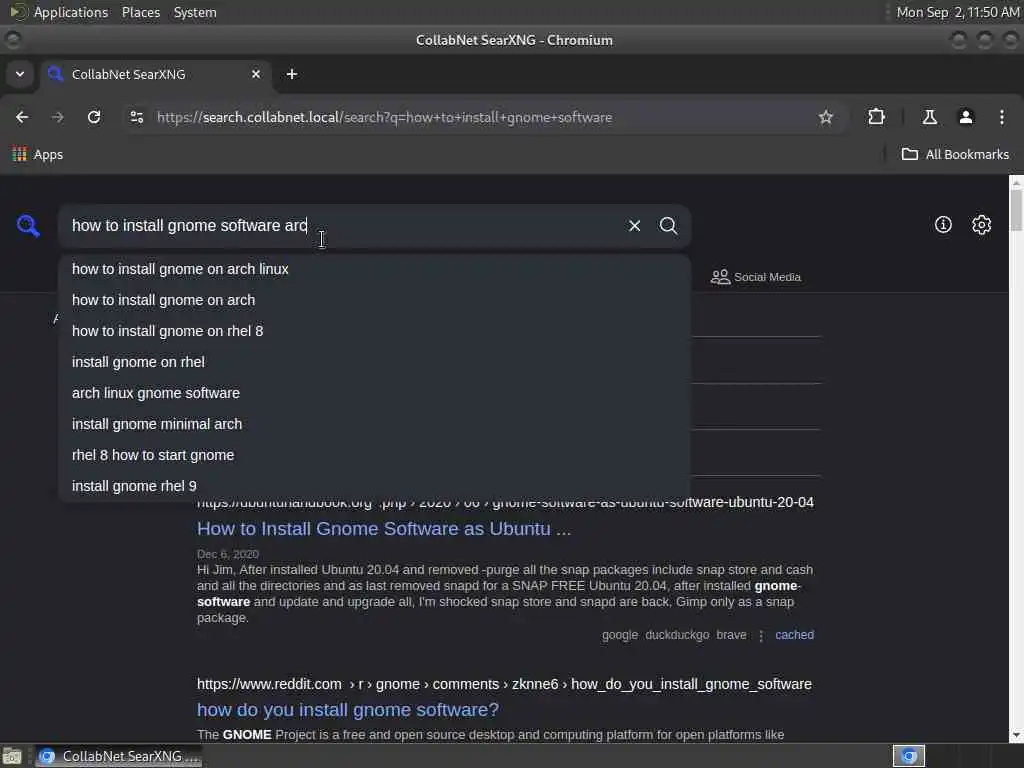Clear the search query with X icon

(x=634, y=226)
